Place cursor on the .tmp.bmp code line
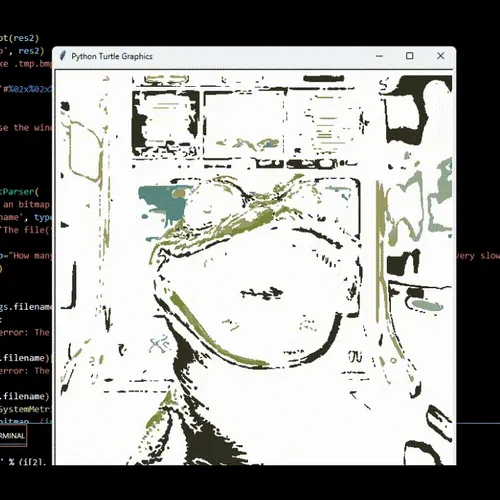 (x=26, y=64)
